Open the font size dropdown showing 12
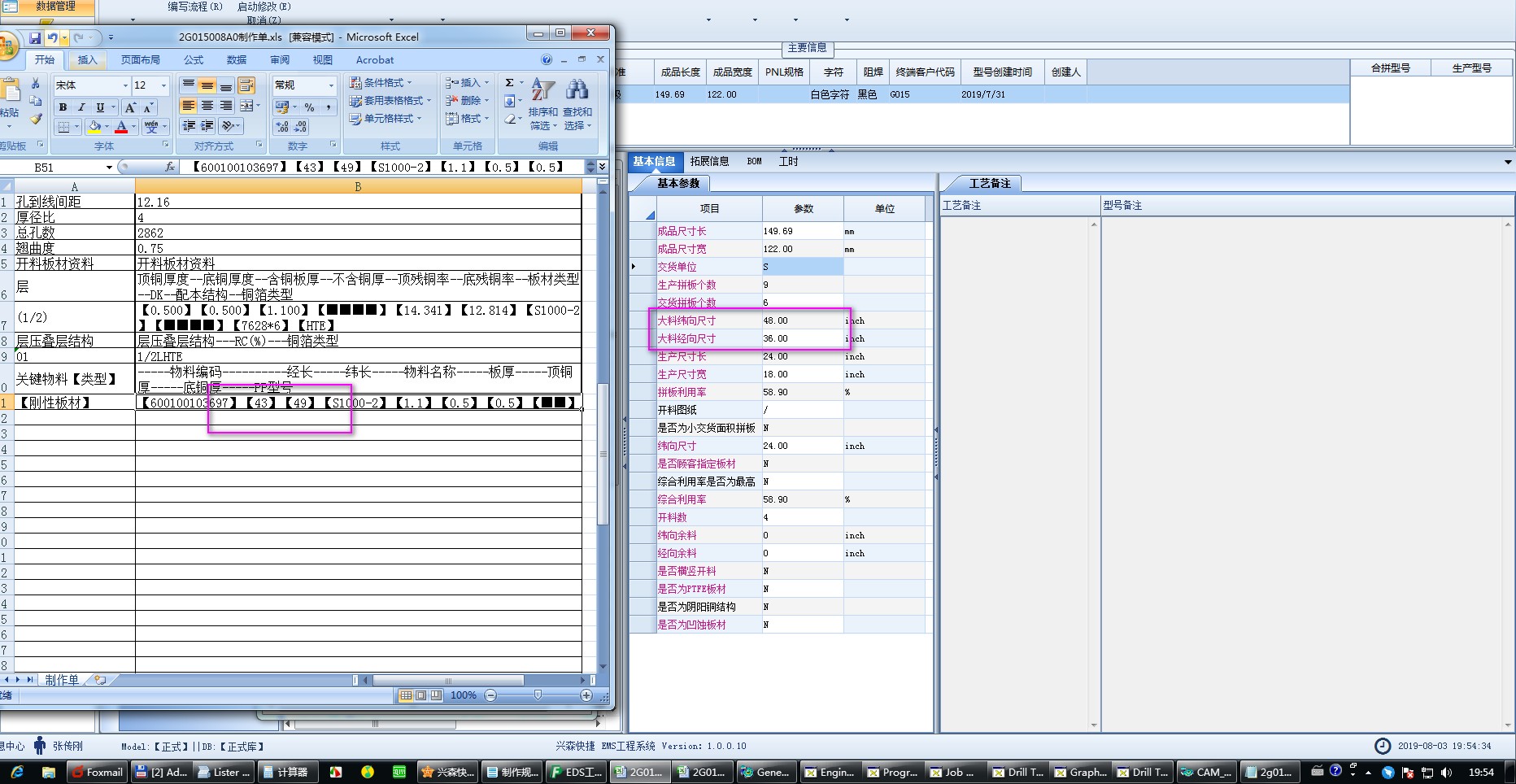This screenshot has height=784, width=1516. click(x=163, y=85)
